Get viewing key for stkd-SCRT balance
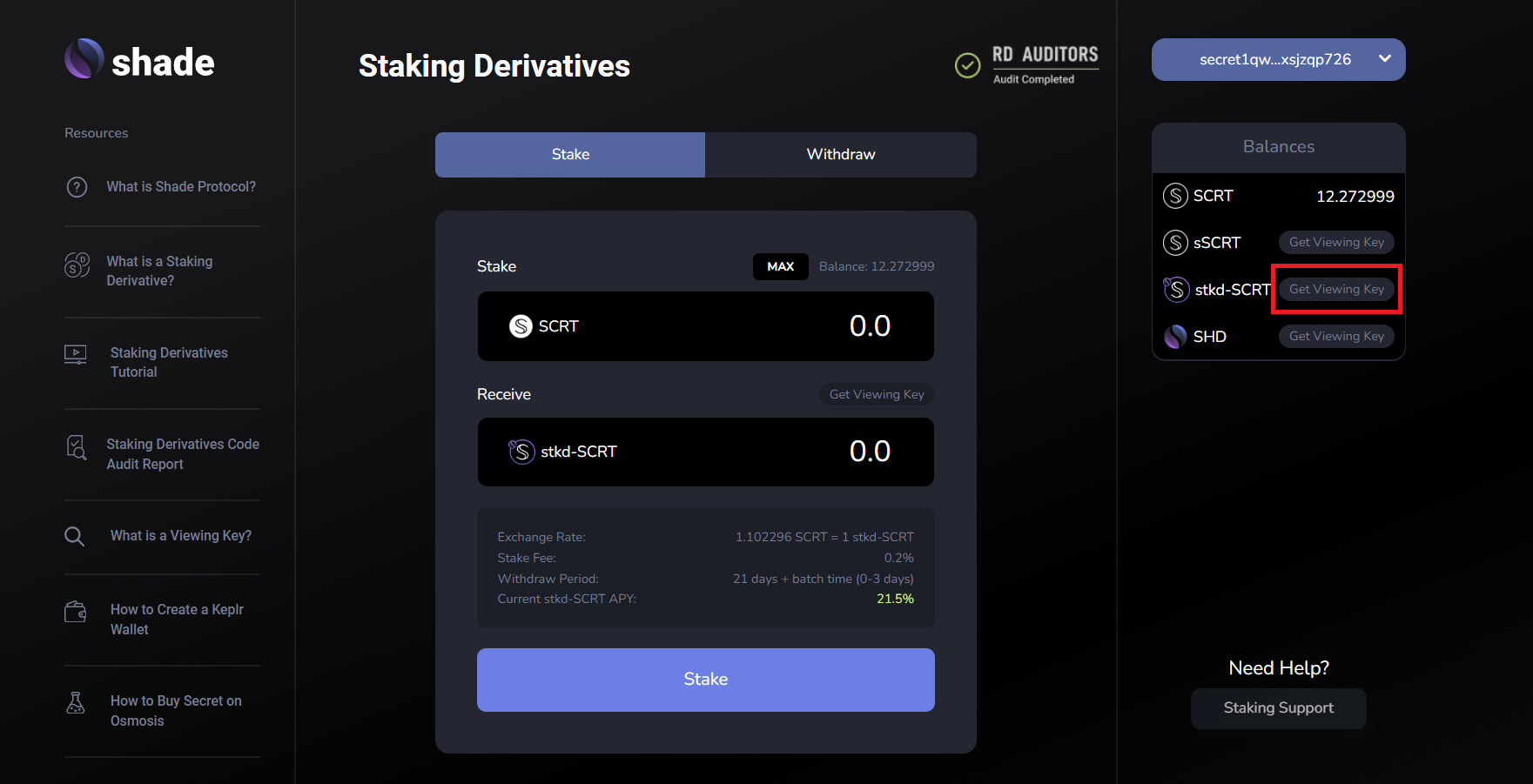Image resolution: width=1533 pixels, height=784 pixels. tap(1336, 290)
